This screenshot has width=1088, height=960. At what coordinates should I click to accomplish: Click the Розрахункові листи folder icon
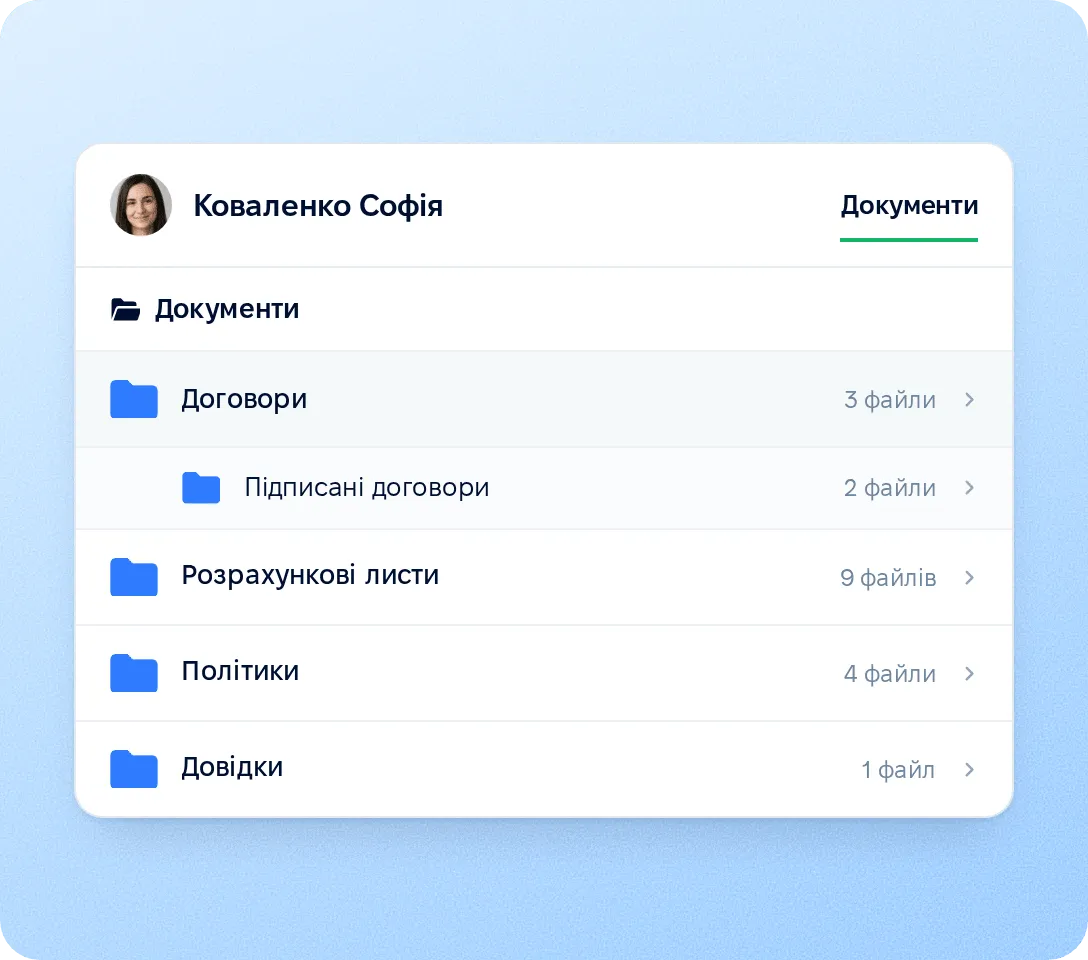[x=134, y=576]
